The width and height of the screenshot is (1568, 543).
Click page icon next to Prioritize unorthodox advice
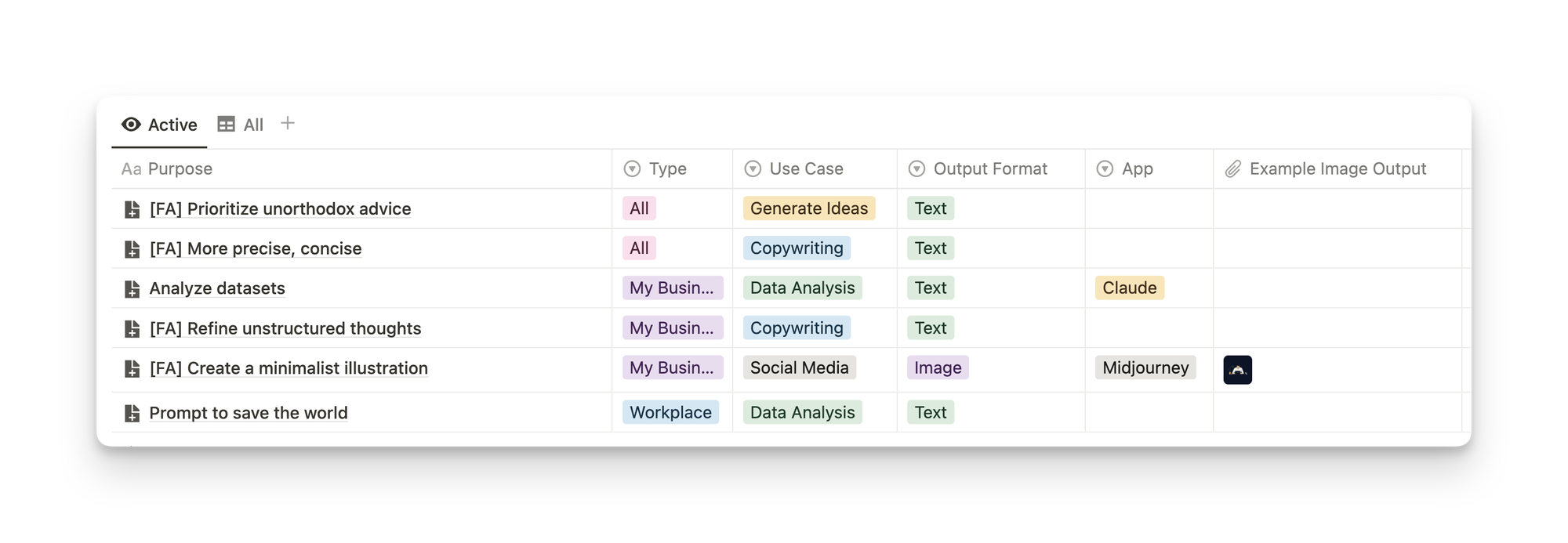click(x=132, y=210)
